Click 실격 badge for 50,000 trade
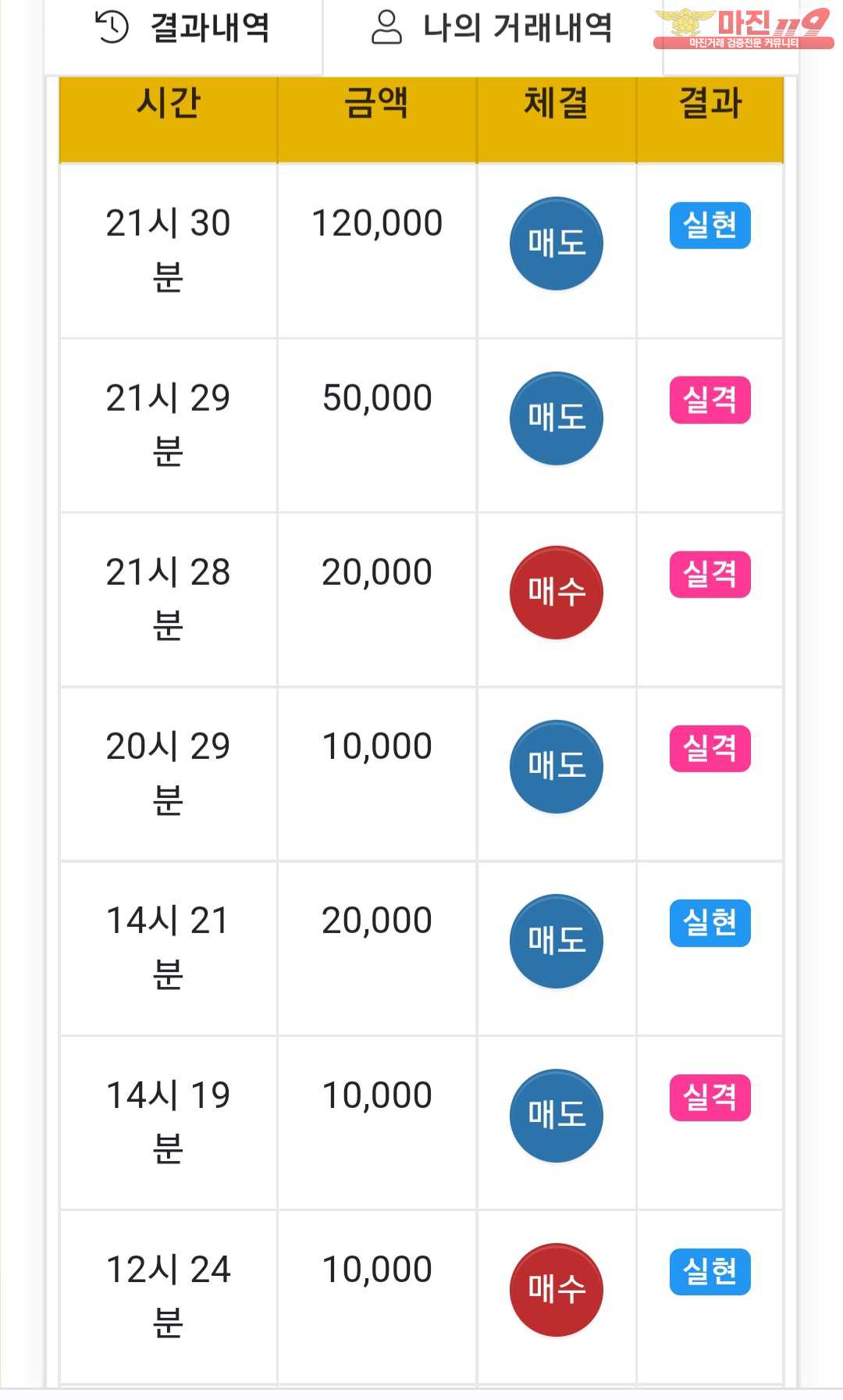The height and width of the screenshot is (1400, 843). pos(710,401)
